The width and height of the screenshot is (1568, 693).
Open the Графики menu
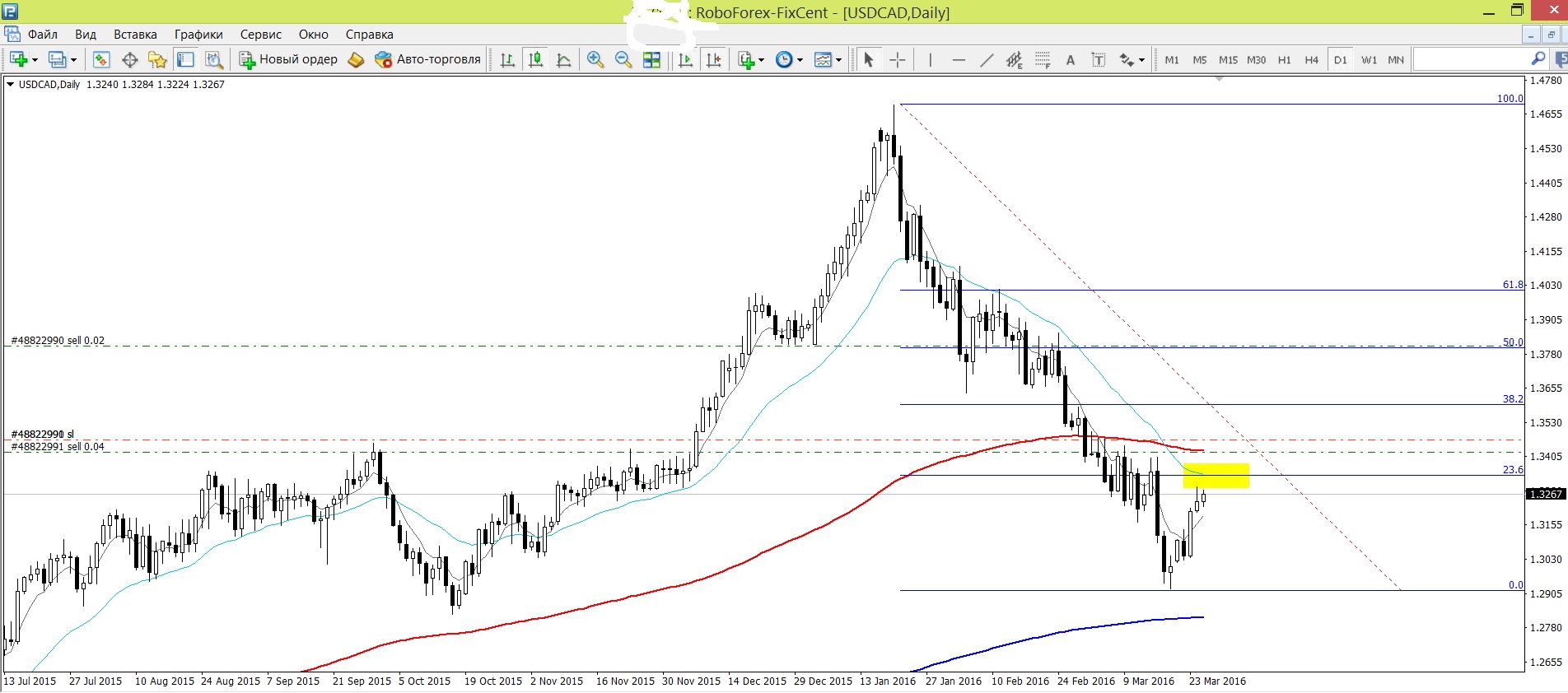coord(198,35)
